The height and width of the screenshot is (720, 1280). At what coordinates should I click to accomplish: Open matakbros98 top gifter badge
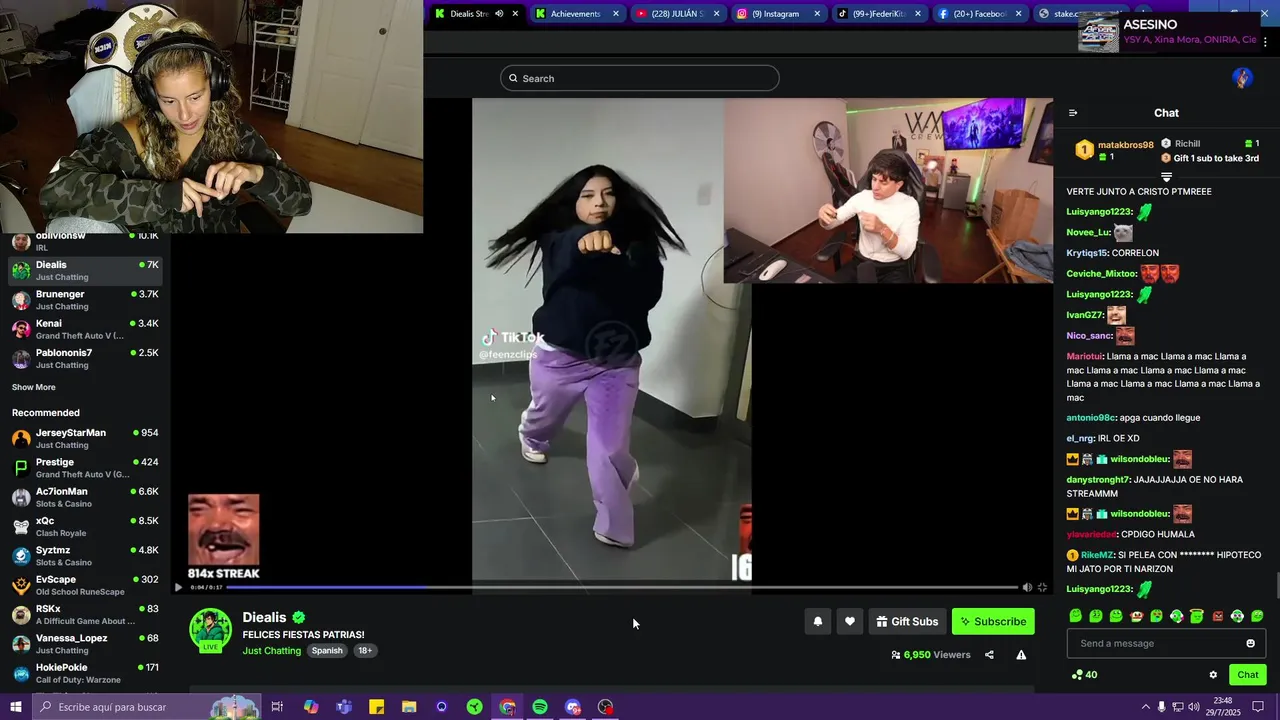[1113, 151]
